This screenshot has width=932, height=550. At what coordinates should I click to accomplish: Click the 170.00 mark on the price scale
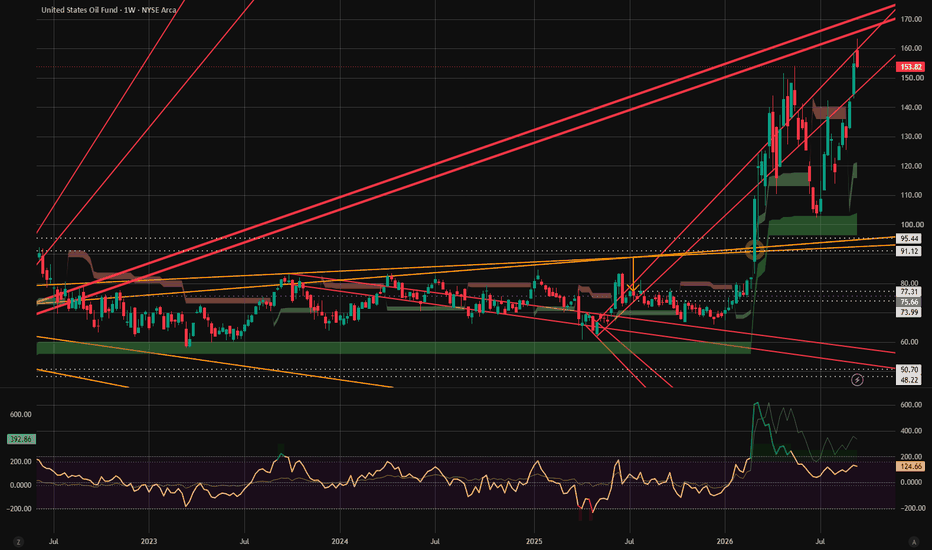pos(911,19)
